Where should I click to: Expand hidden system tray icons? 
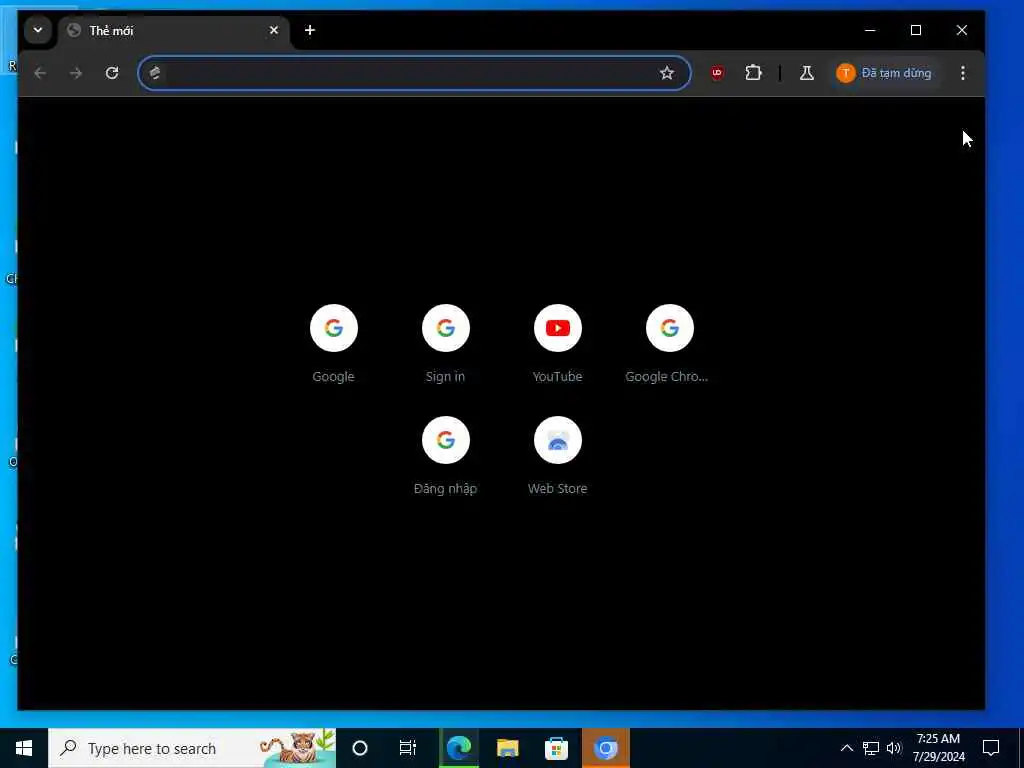click(x=846, y=748)
